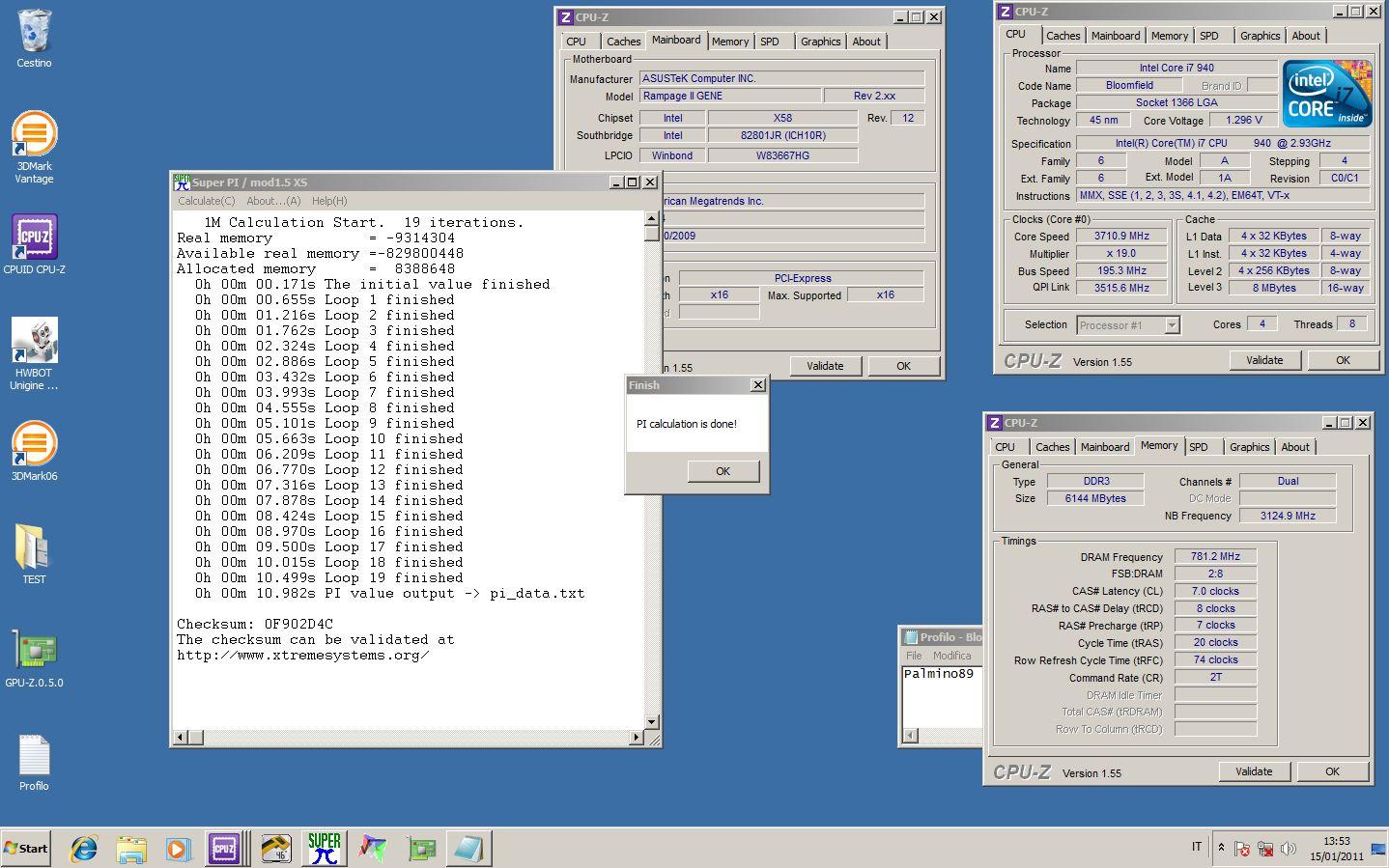Select Graphics tab in CPU-Z Memory window

coord(1250,447)
